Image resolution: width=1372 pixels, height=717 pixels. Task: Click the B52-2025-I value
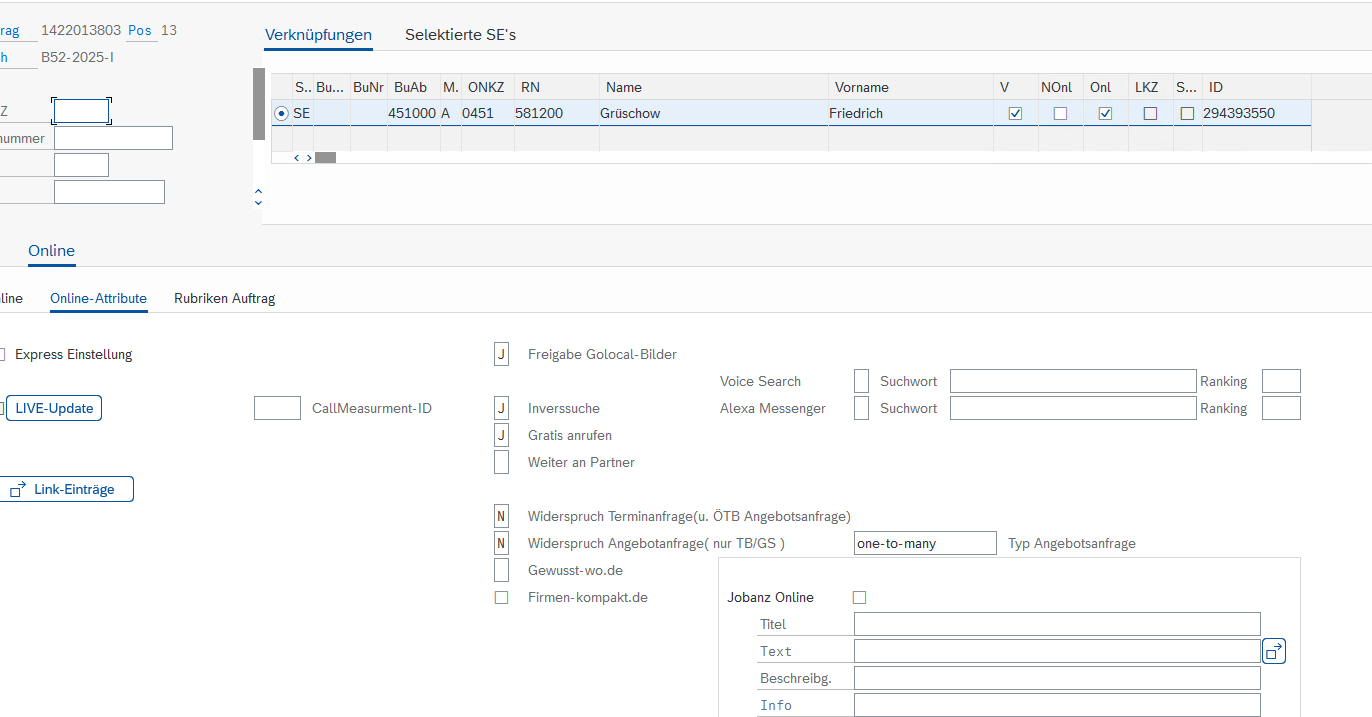pyautogui.click(x=77, y=57)
